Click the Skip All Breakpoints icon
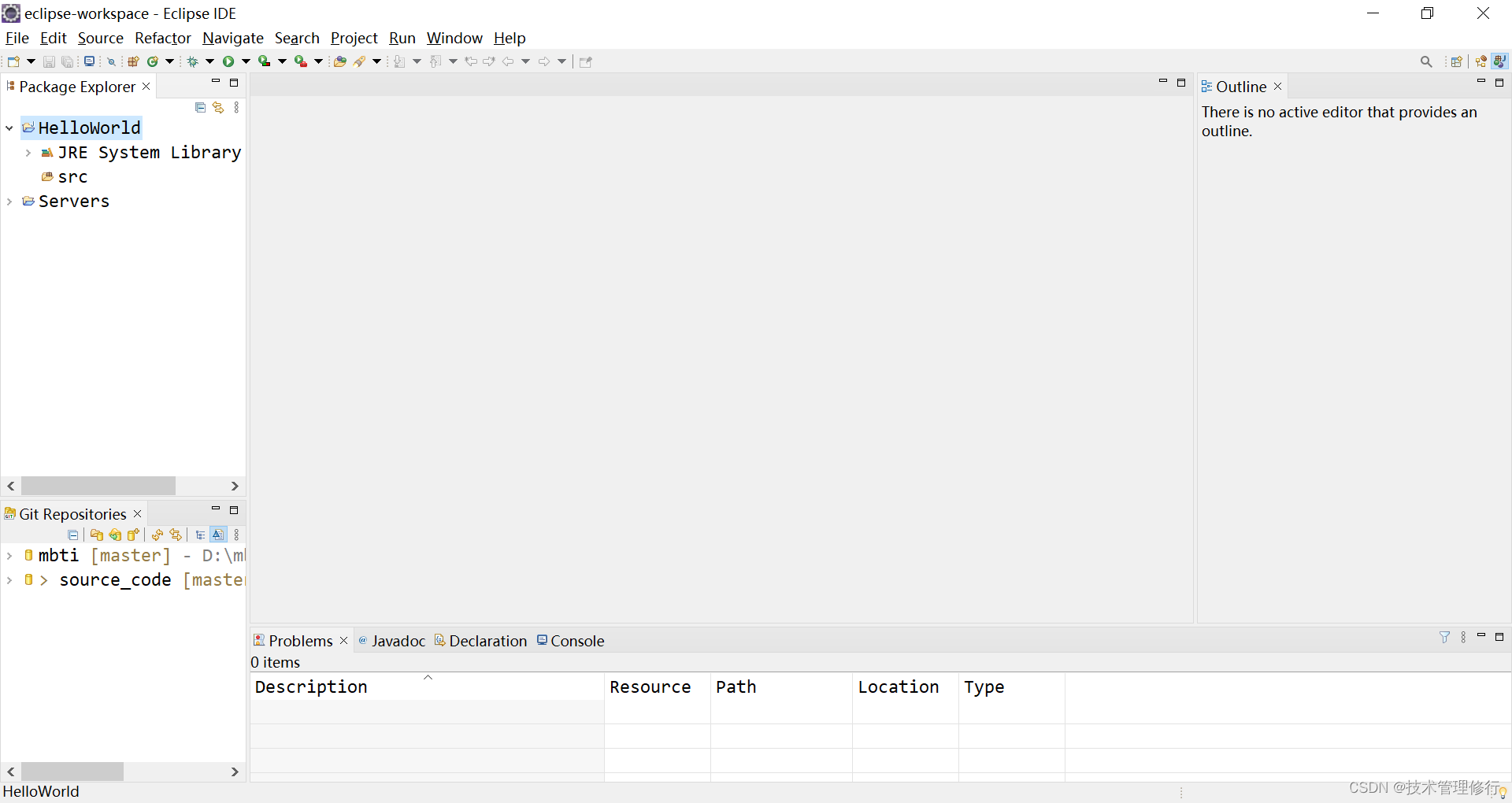This screenshot has height=803, width=1512. click(x=112, y=61)
